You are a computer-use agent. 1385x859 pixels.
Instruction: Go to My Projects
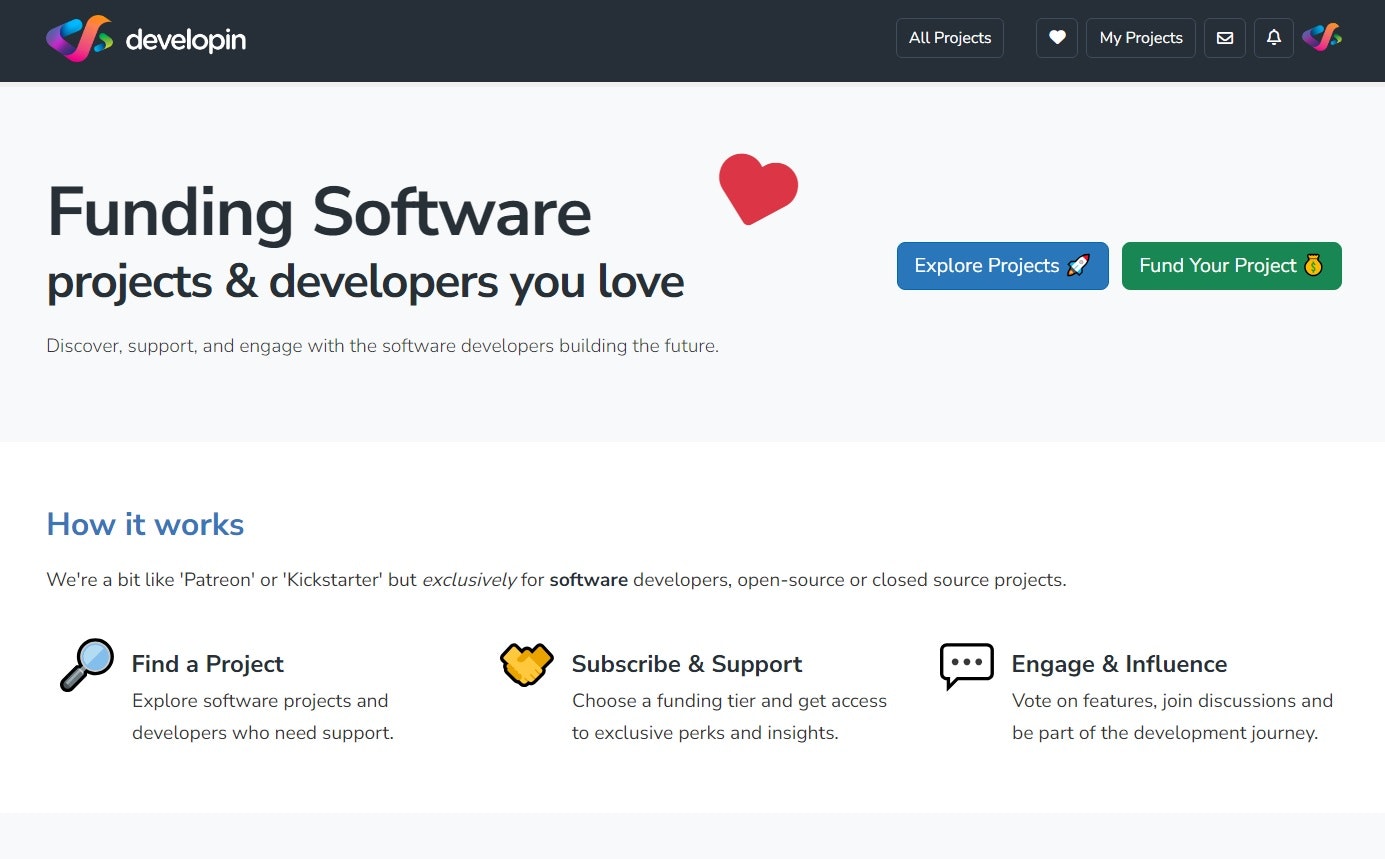click(1140, 37)
